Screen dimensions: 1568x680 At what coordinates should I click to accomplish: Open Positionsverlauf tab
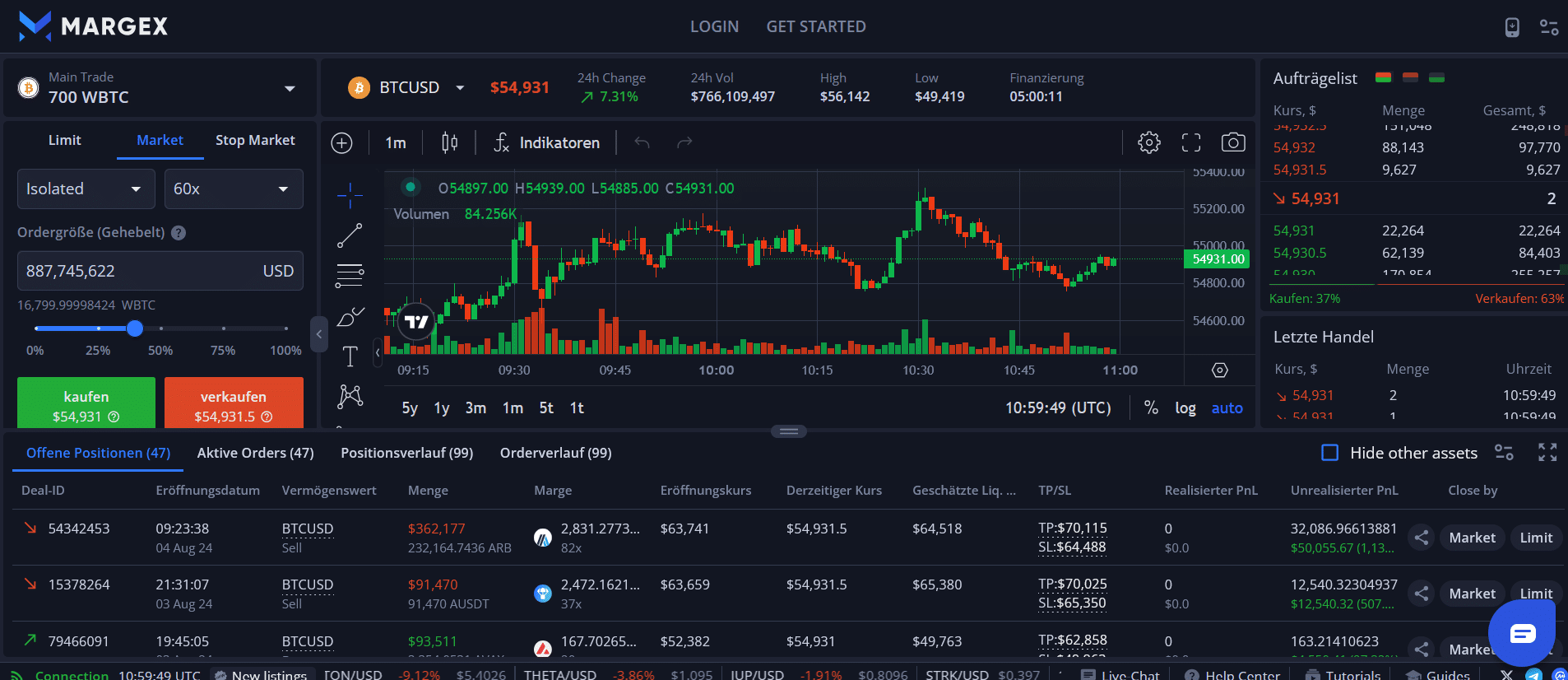407,454
